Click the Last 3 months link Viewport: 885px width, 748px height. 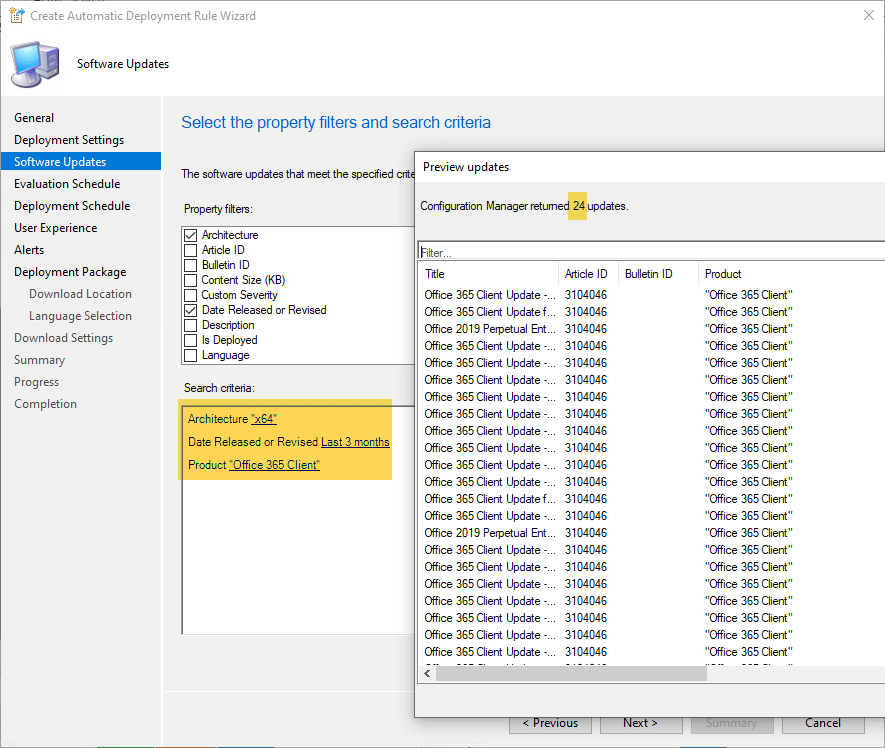point(355,442)
